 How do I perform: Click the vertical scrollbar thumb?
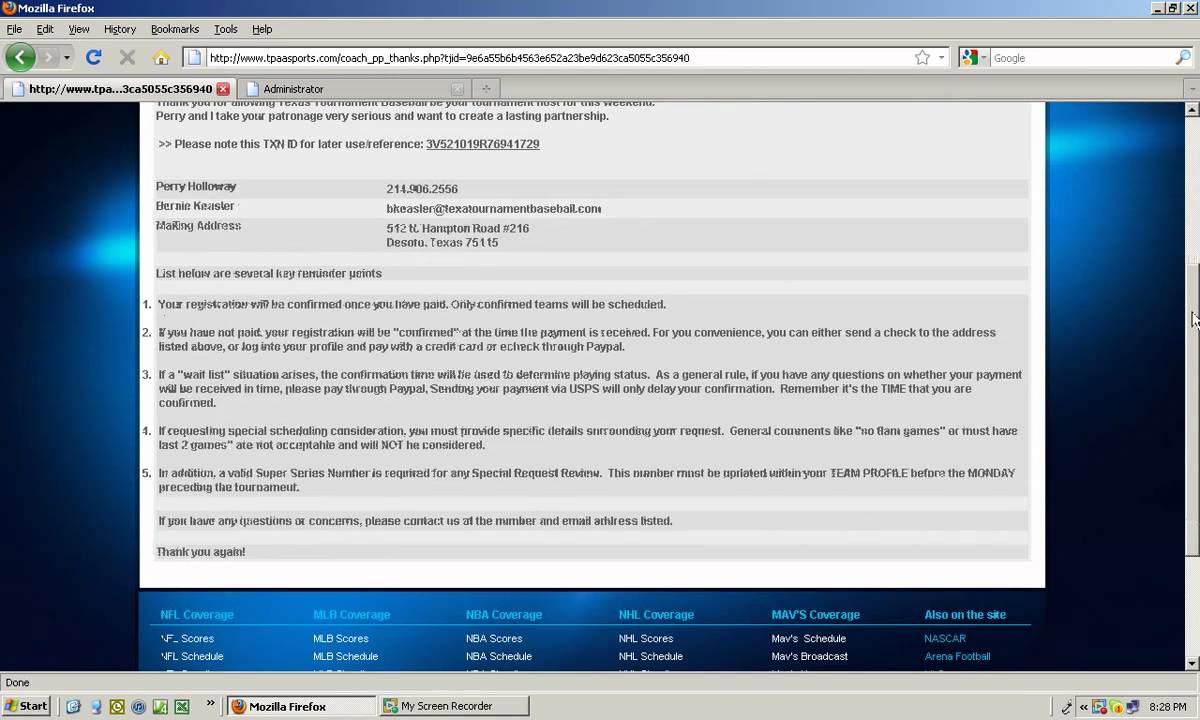pyautogui.click(x=1191, y=410)
